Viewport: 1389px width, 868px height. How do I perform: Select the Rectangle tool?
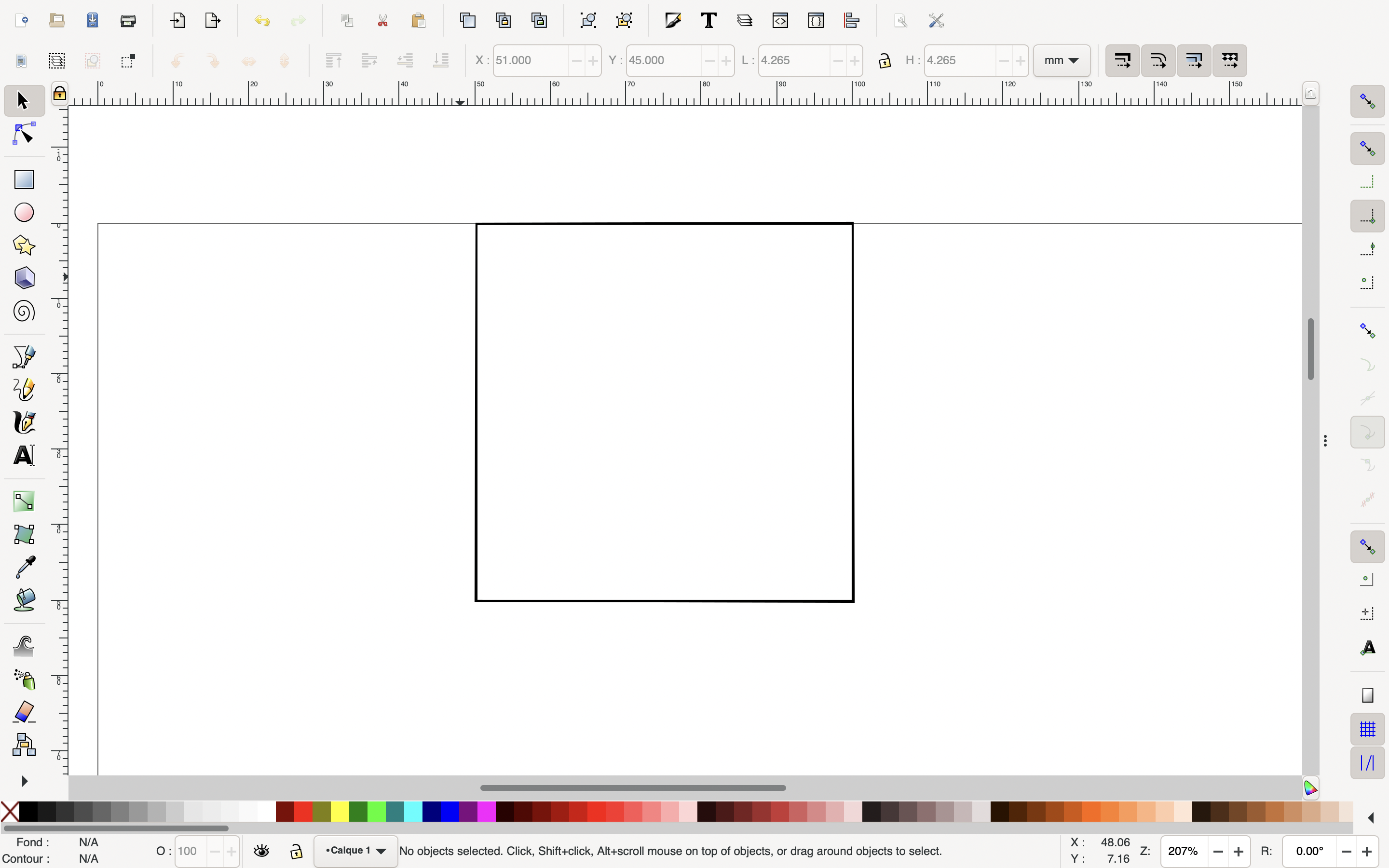pos(24,179)
